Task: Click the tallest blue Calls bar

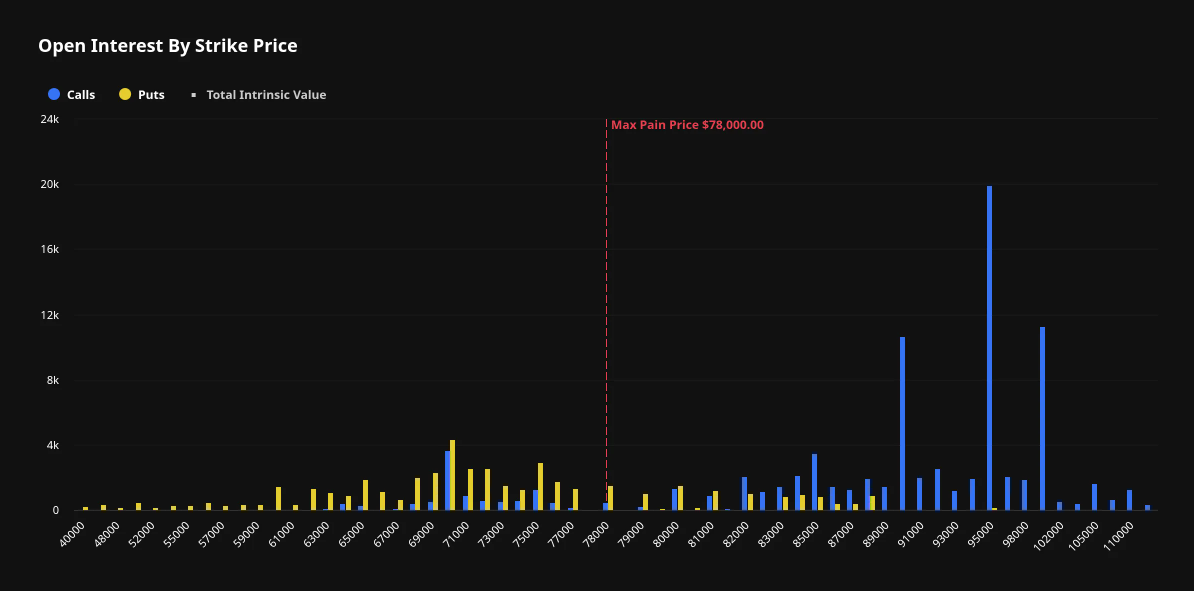Action: 989,348
